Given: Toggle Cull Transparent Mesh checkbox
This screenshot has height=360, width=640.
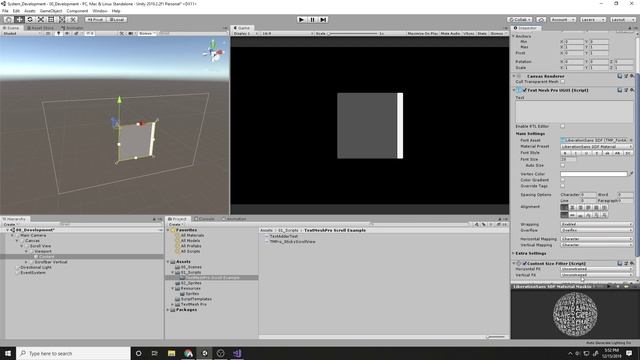Looking at the screenshot, I should 562,82.
